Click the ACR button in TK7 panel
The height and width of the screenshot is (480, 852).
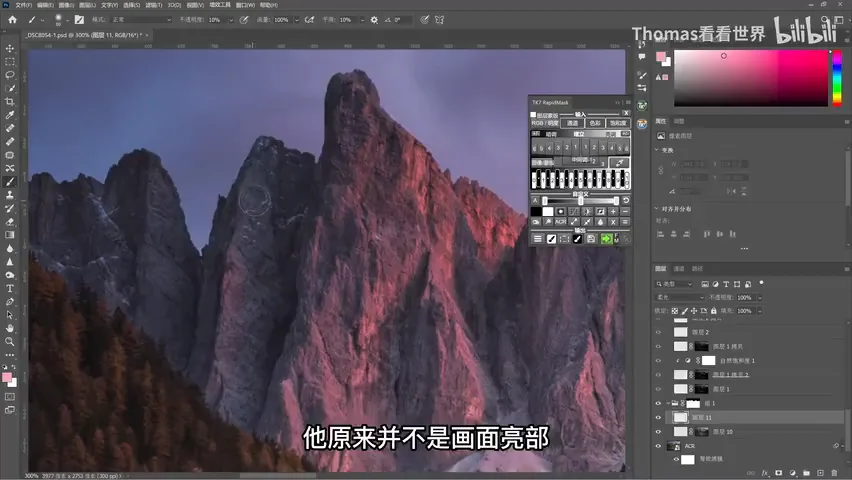[561, 222]
